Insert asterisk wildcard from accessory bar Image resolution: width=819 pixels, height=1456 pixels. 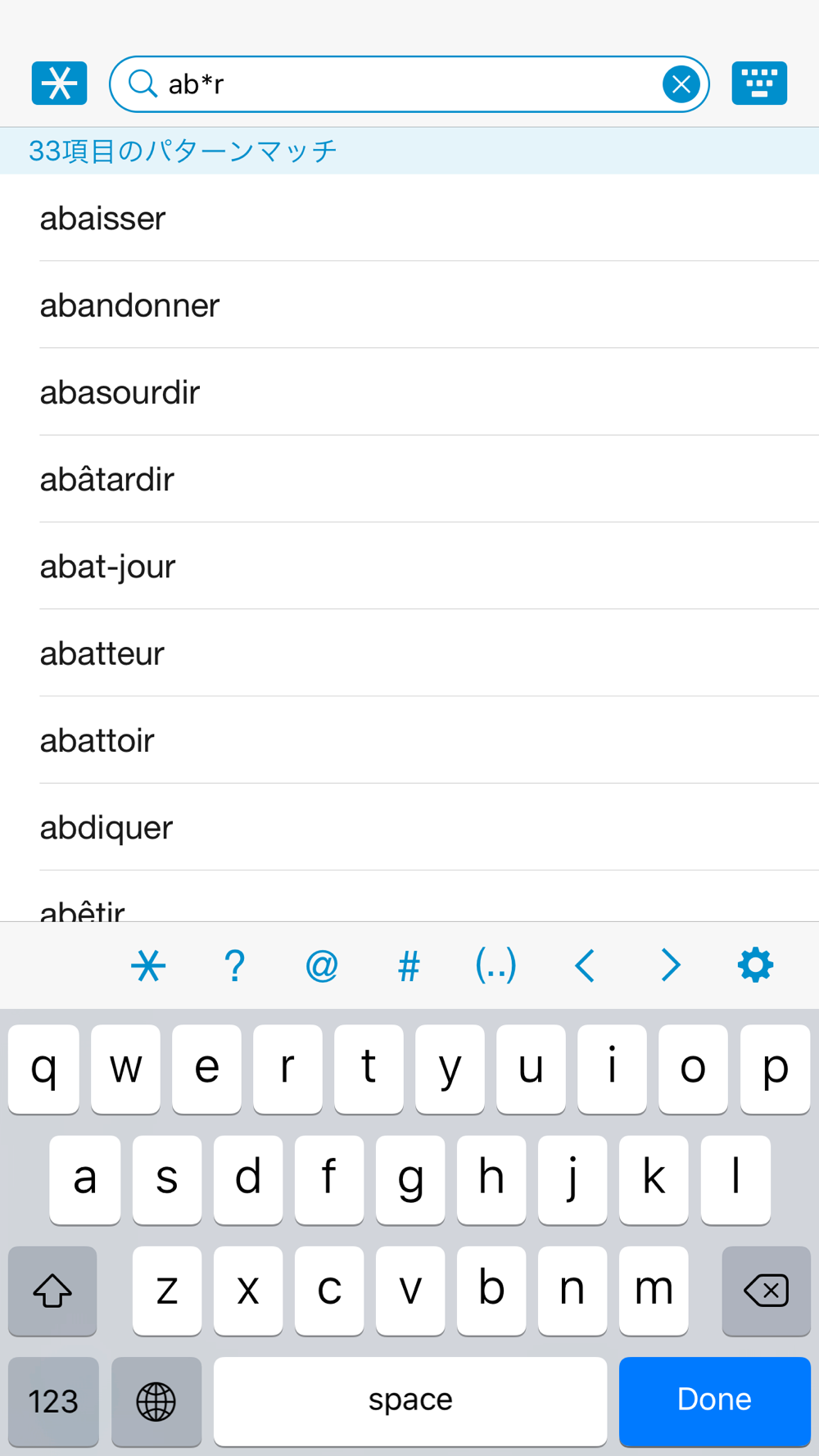coord(148,965)
